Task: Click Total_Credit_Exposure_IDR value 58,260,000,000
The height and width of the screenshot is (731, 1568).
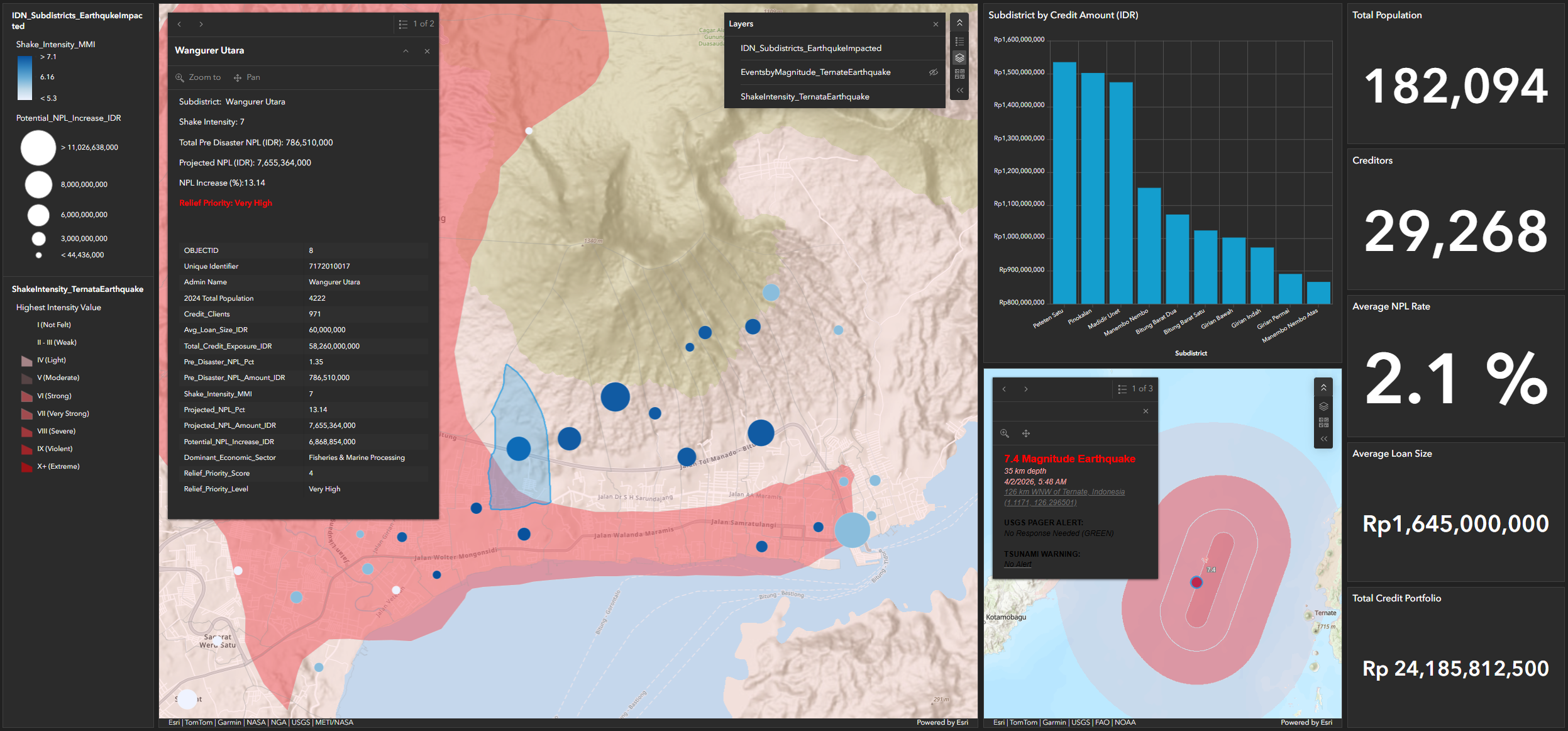Action: pyautogui.click(x=334, y=347)
